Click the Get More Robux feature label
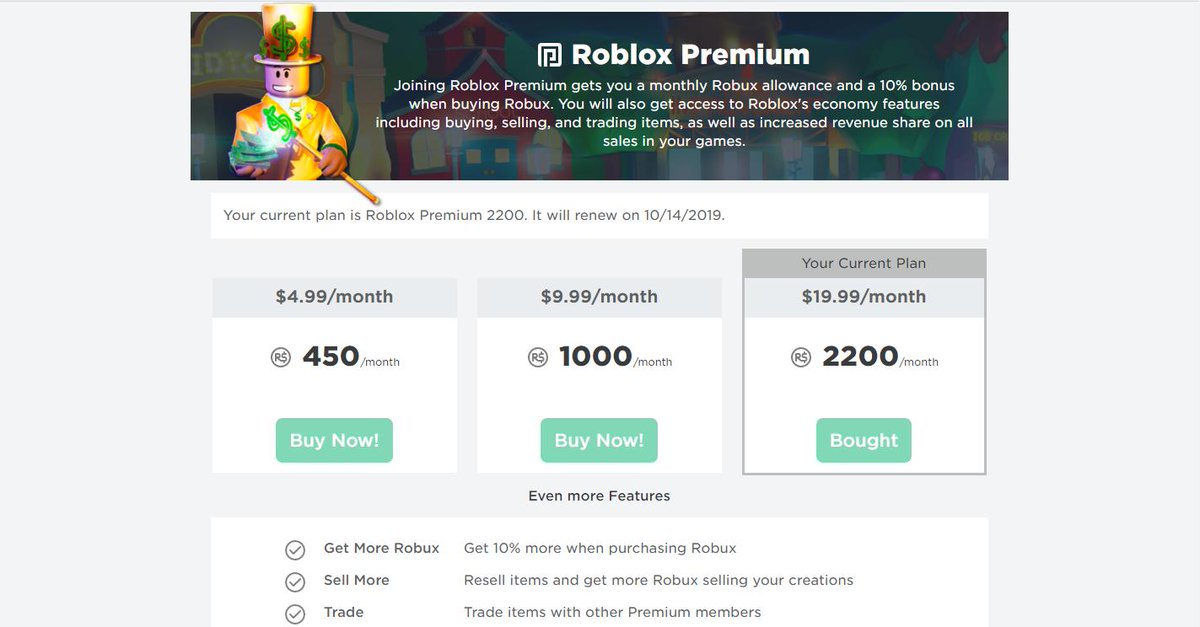 pos(381,548)
